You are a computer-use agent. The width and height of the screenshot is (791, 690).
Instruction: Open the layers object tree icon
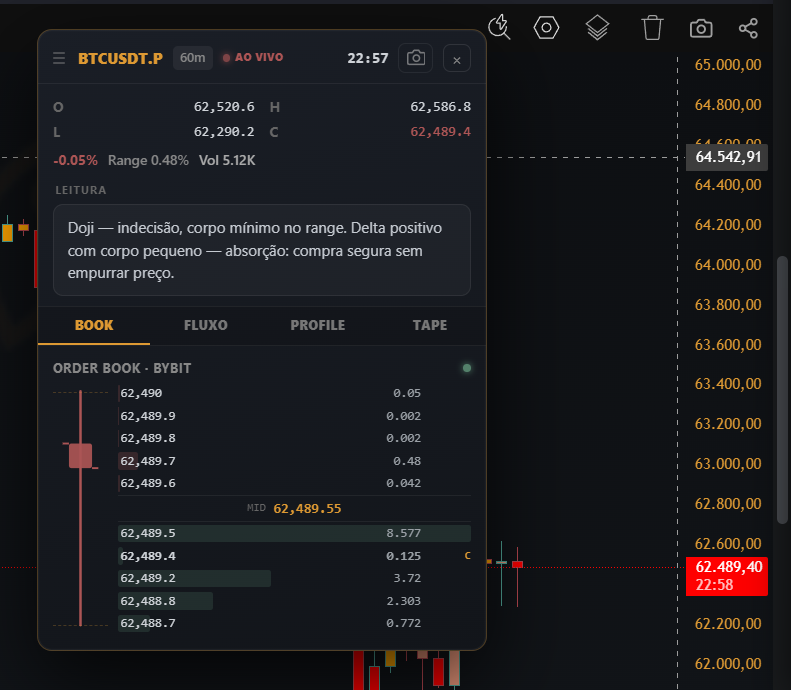point(597,27)
